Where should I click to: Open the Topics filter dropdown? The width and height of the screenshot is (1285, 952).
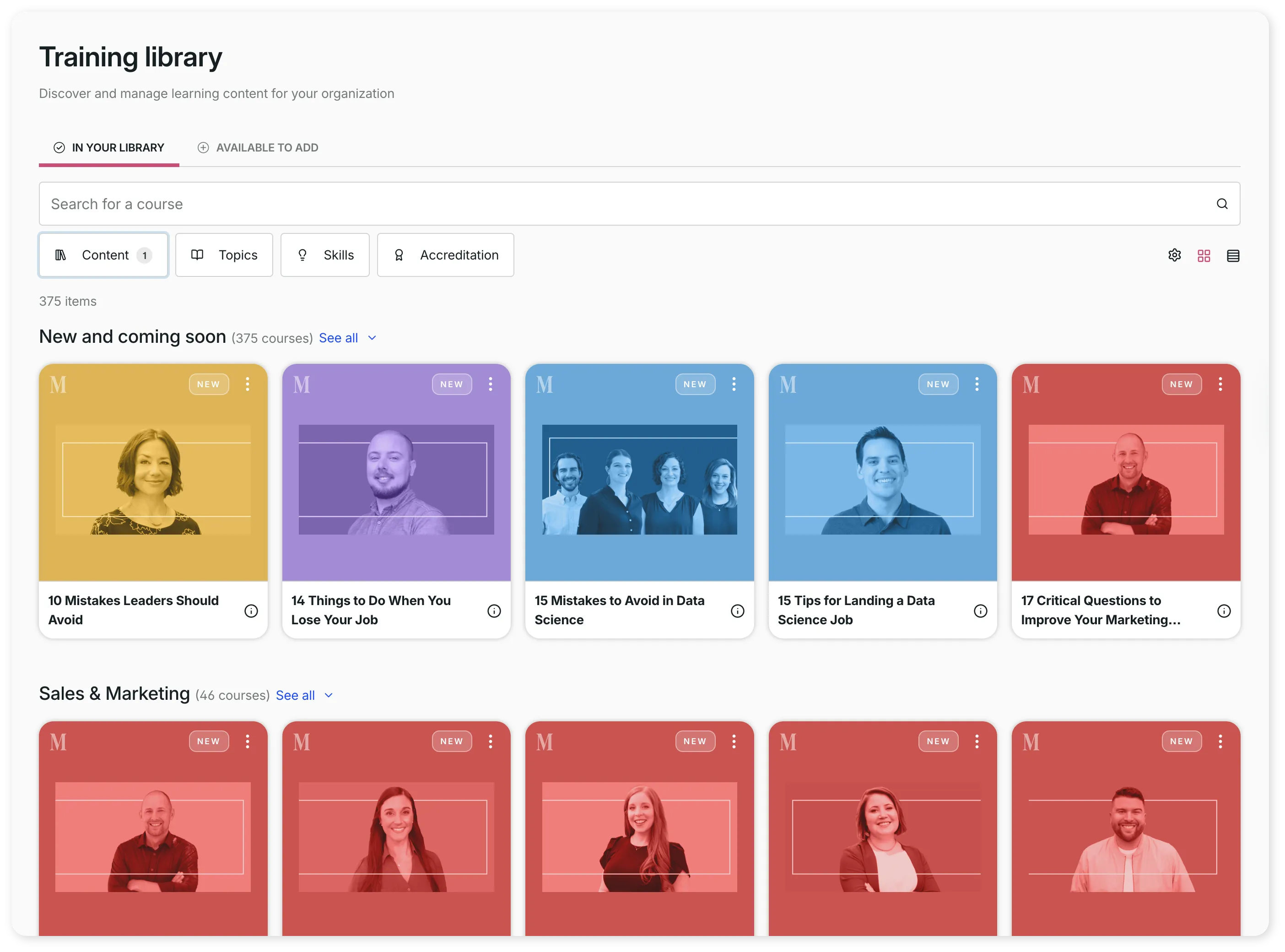point(224,255)
